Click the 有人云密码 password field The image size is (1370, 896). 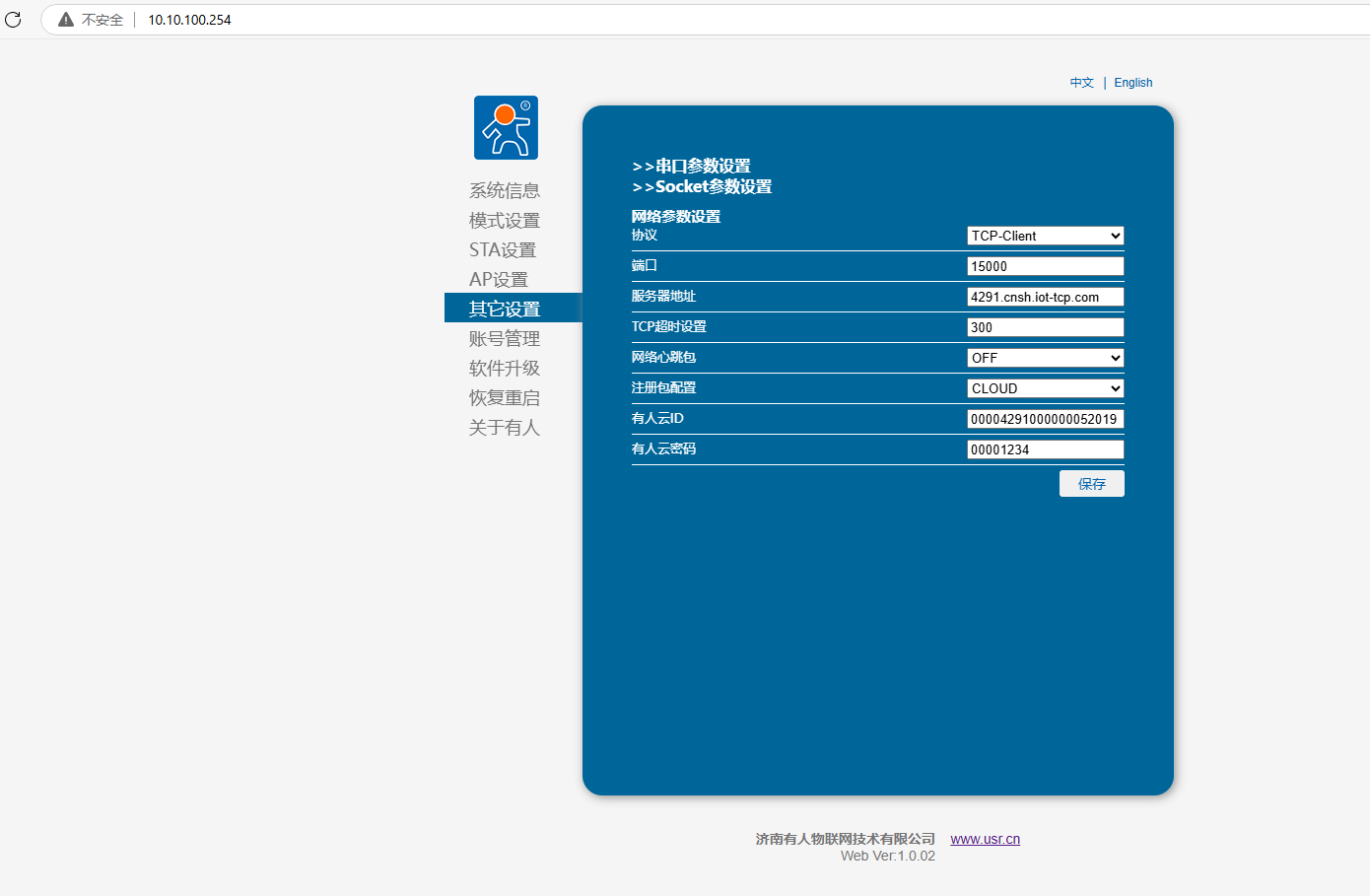pyautogui.click(x=1045, y=449)
